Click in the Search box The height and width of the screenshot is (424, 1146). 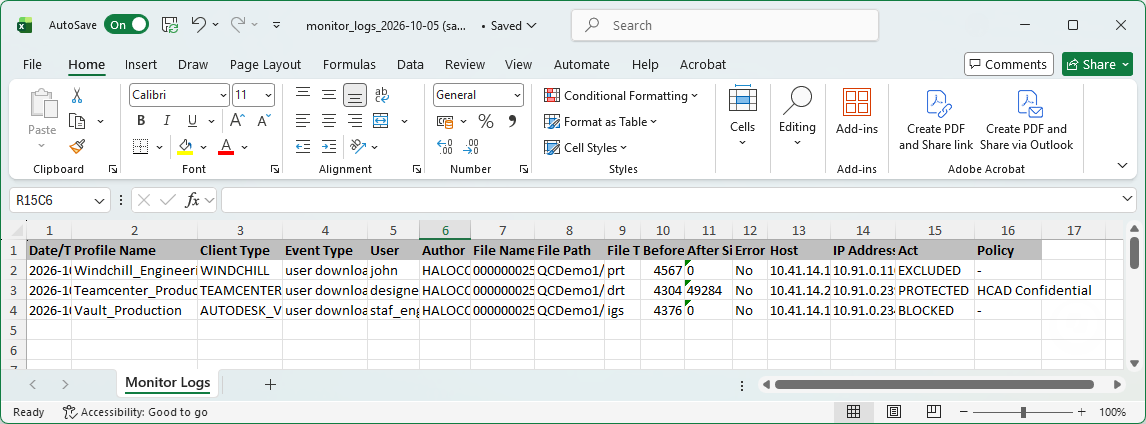(x=724, y=26)
